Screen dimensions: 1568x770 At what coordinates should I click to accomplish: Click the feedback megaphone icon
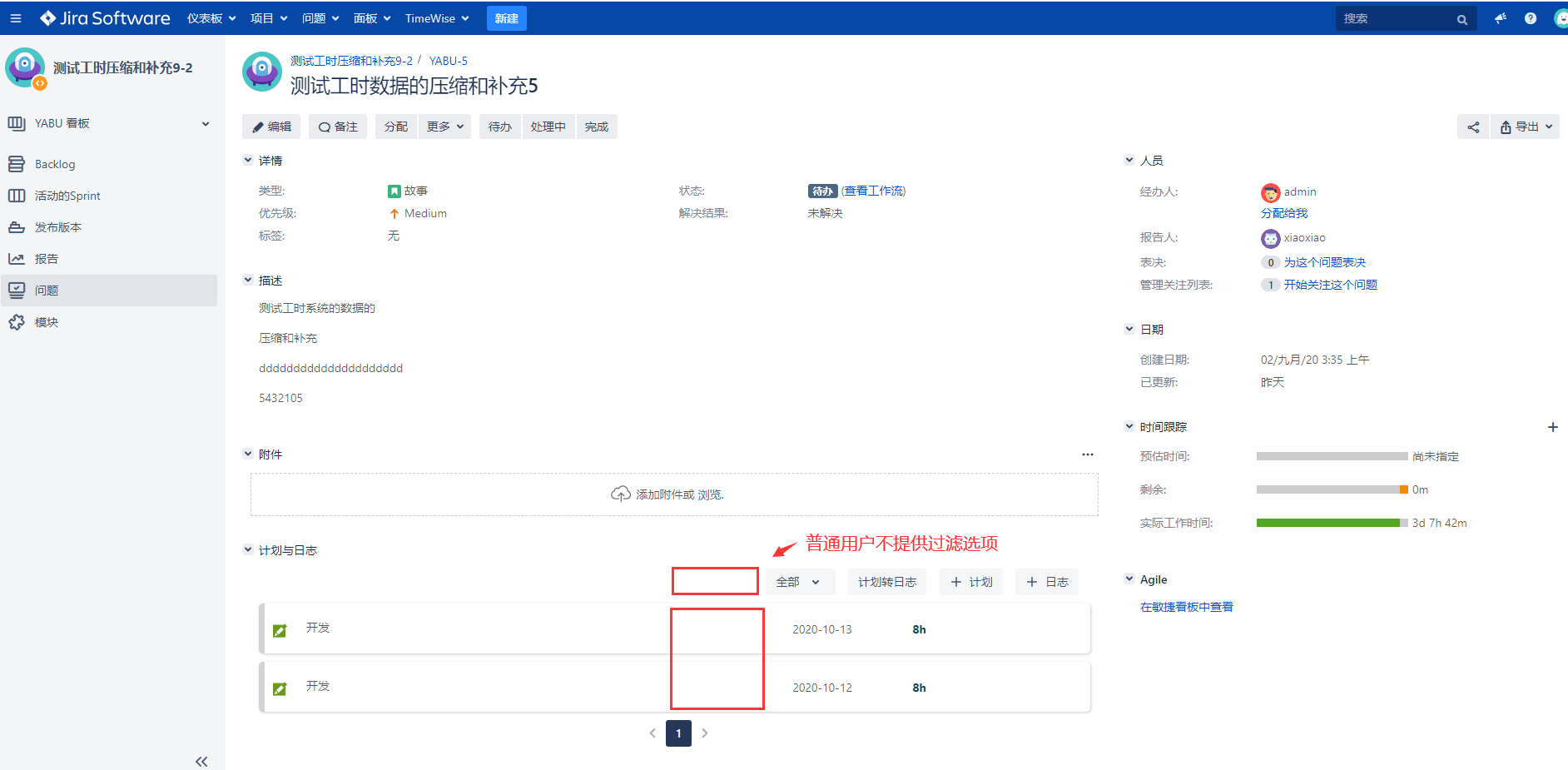pyautogui.click(x=1500, y=18)
